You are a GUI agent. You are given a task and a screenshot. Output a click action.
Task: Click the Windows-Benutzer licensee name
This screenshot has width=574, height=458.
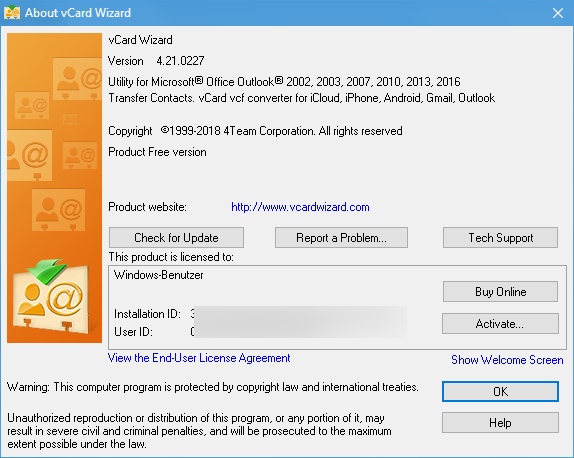point(159,275)
